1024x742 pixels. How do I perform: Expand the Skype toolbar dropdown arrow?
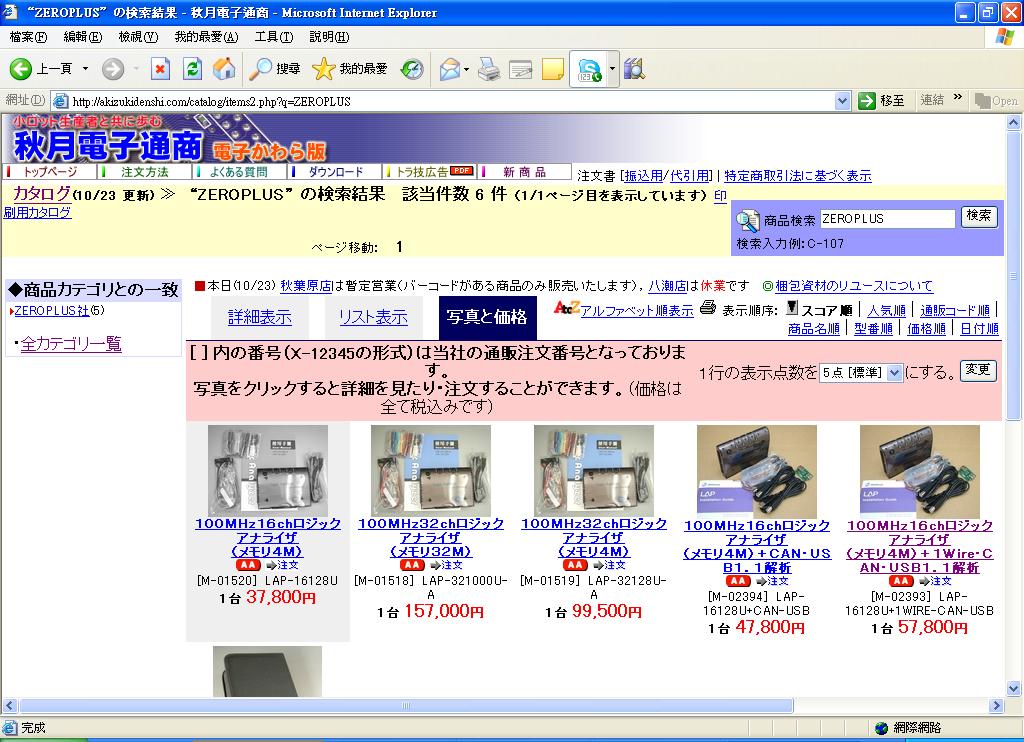point(612,69)
